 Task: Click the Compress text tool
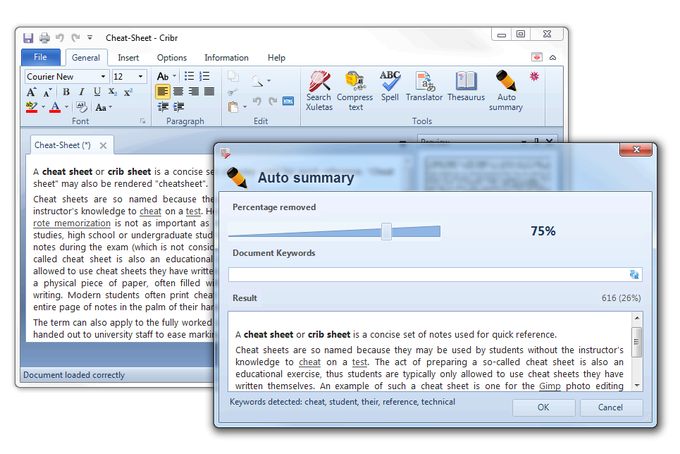pyautogui.click(x=355, y=91)
